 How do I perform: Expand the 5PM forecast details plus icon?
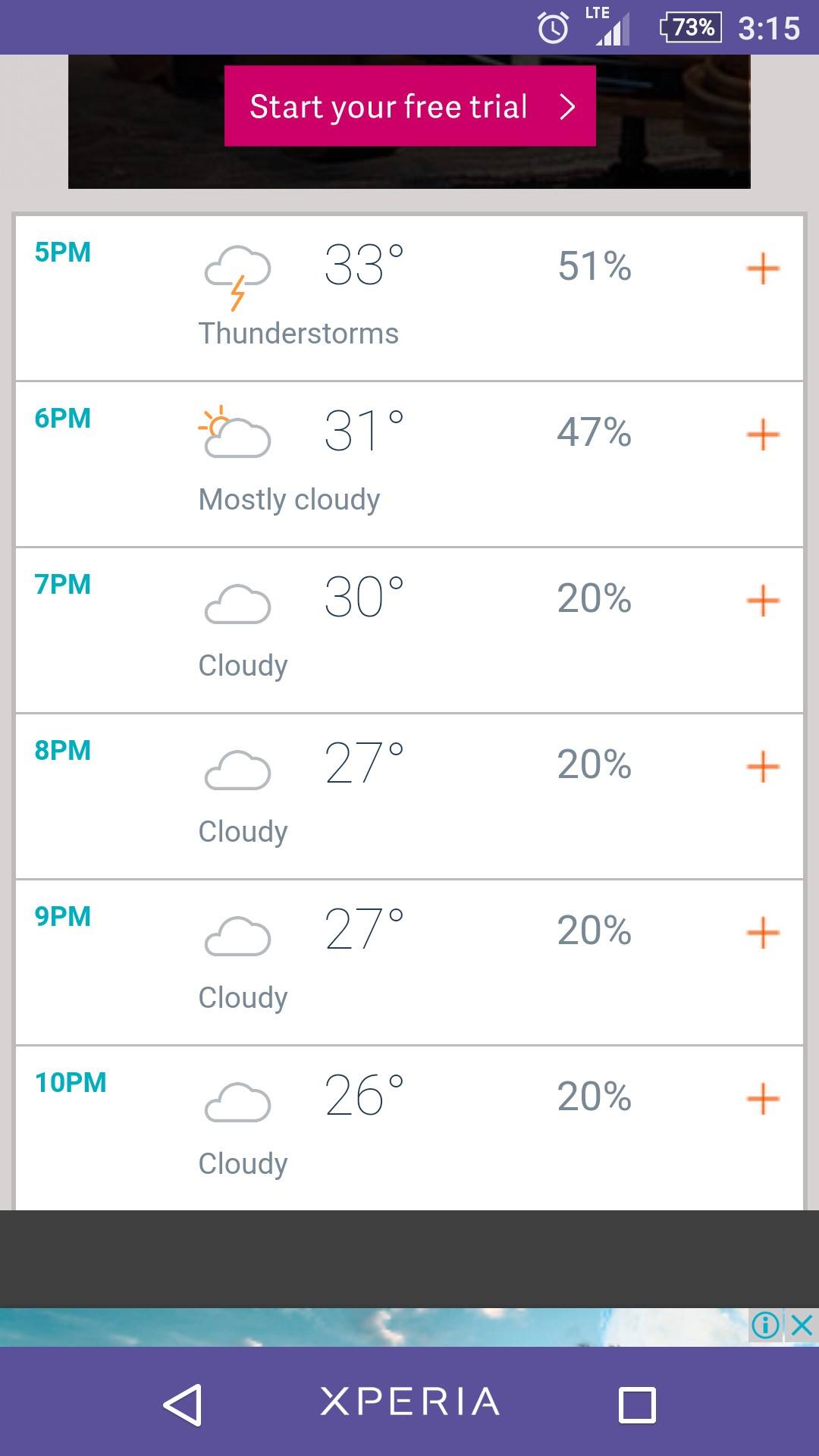click(763, 268)
